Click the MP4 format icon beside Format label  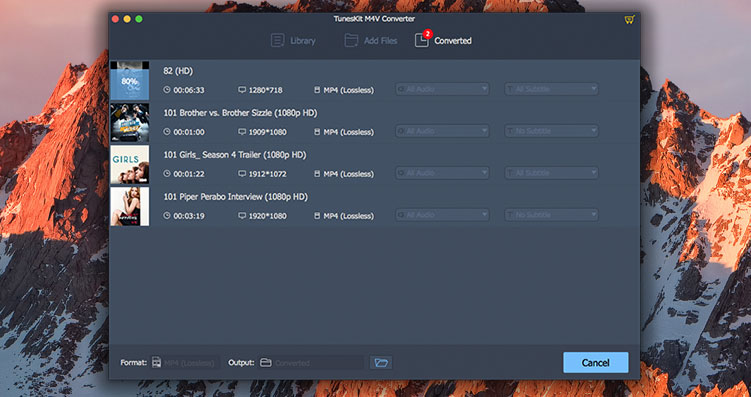[x=156, y=363]
